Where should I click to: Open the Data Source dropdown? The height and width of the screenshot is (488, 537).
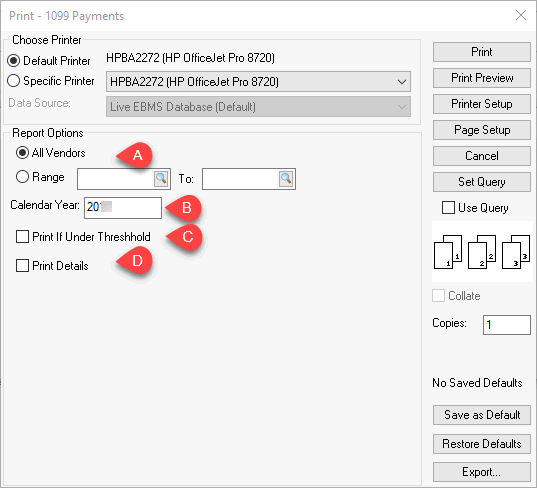pyautogui.click(x=258, y=107)
